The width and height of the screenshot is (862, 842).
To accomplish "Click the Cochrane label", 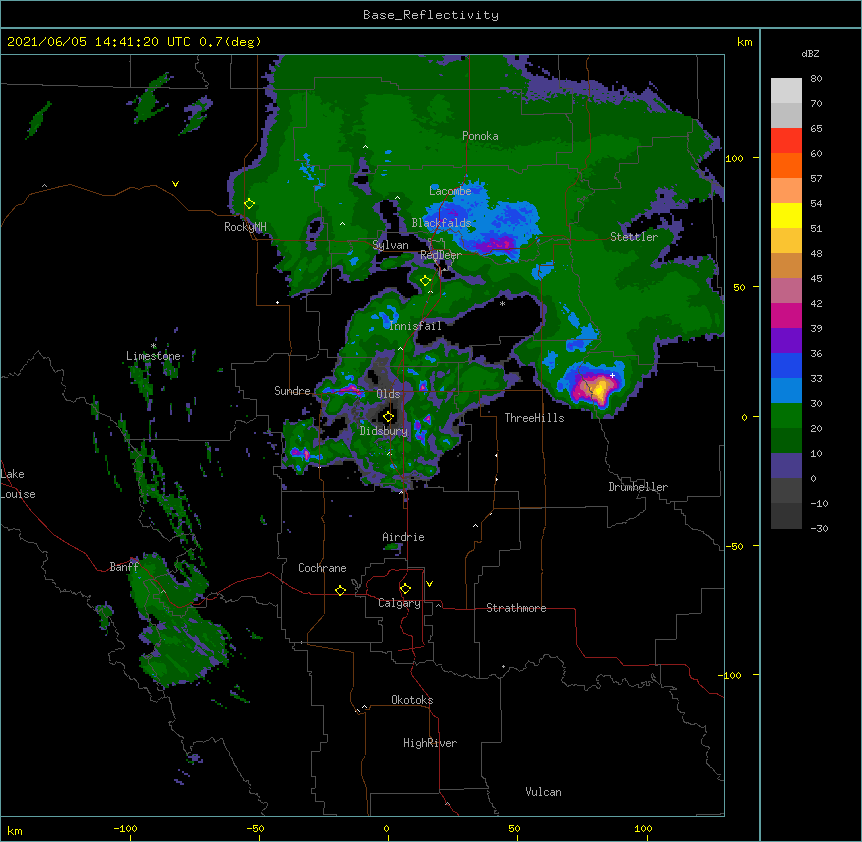I will [322, 568].
